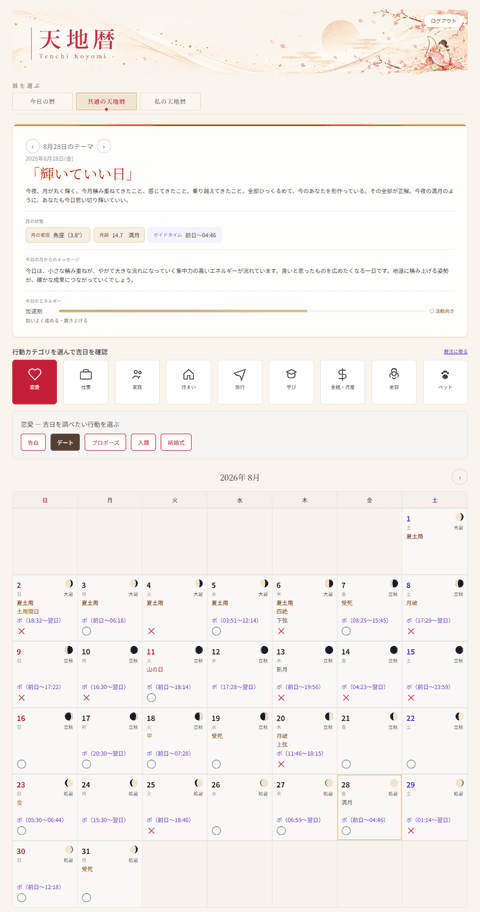Image resolution: width=480 pixels, height=912 pixels.
Task: Click the 満月 label on August 28
Action: tap(348, 803)
